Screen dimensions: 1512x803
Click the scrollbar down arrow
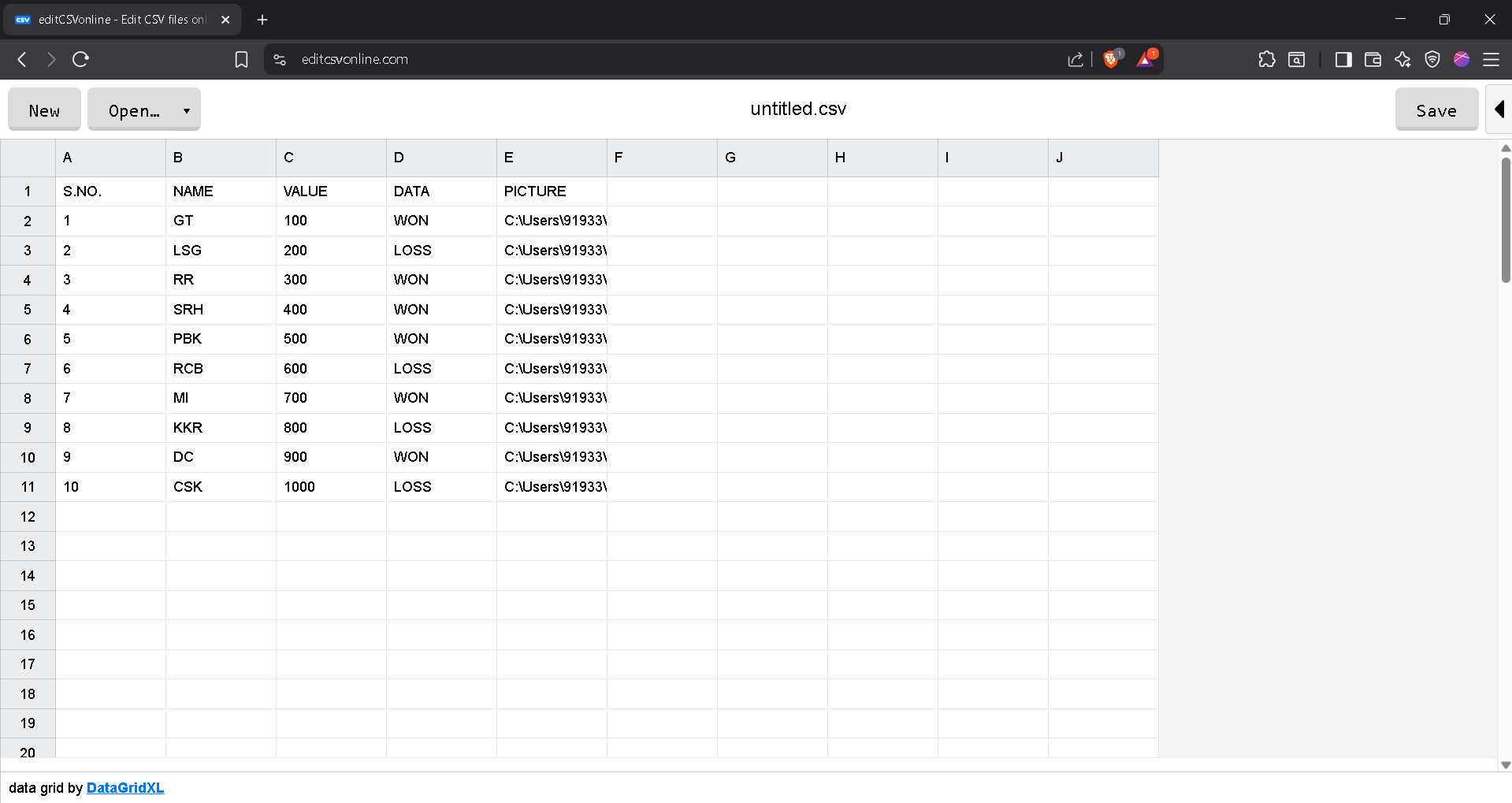click(1506, 765)
